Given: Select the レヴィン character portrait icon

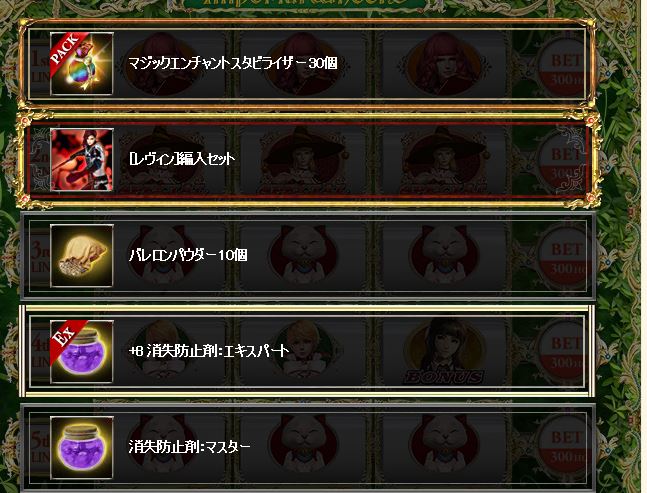Looking at the screenshot, I should point(82,160).
